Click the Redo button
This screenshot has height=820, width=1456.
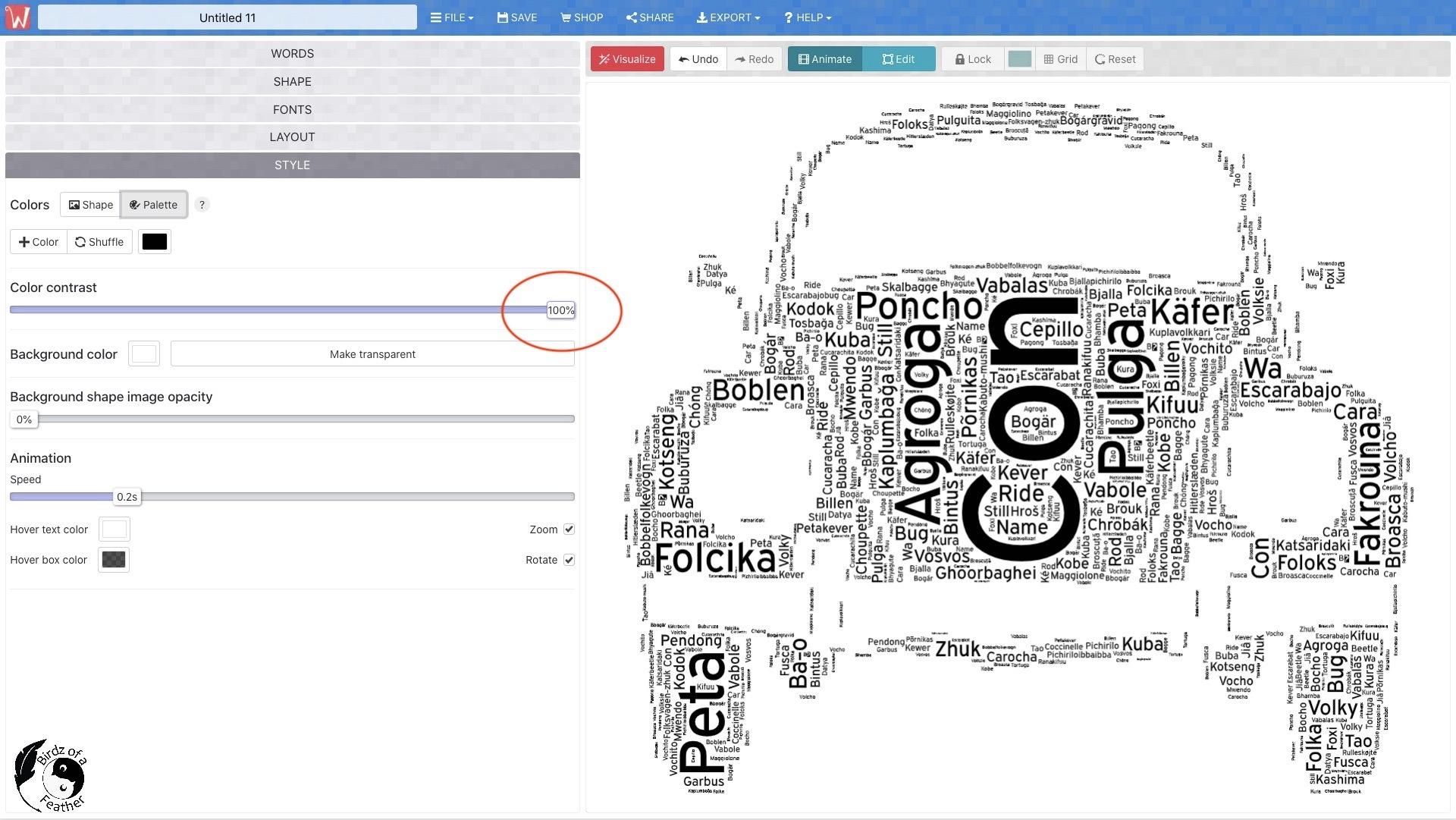(x=755, y=59)
